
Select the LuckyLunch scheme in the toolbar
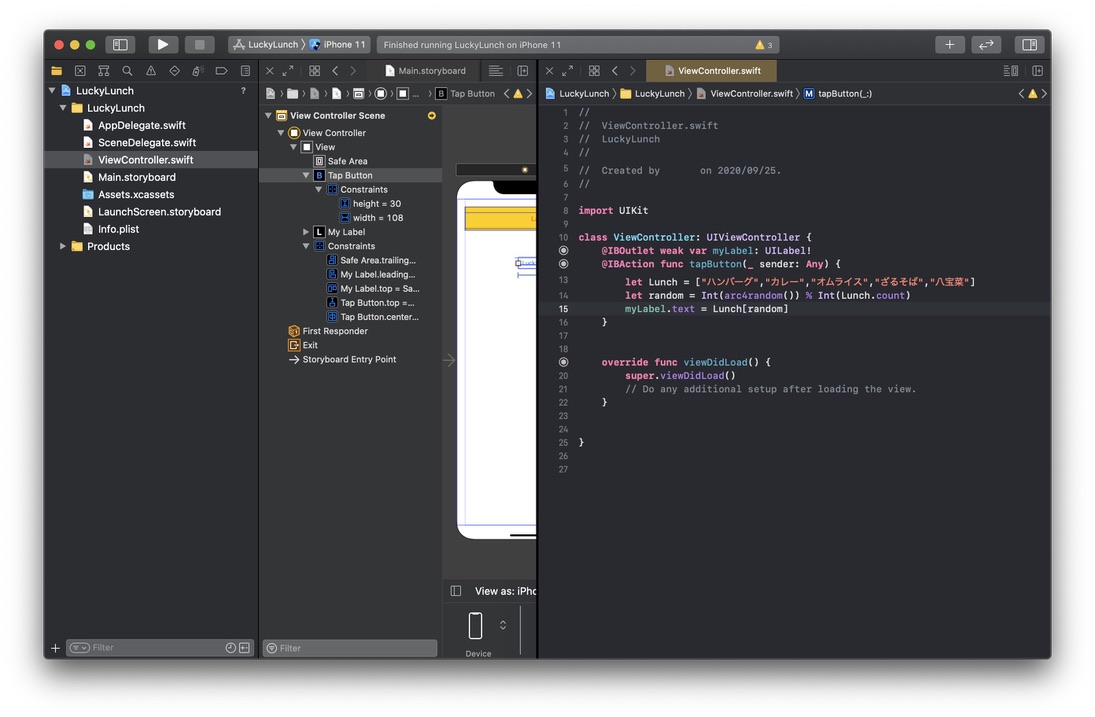pos(266,45)
